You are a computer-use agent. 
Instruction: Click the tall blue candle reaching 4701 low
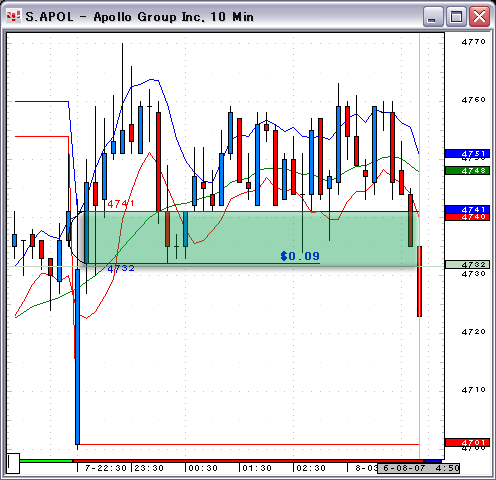pos(77,357)
